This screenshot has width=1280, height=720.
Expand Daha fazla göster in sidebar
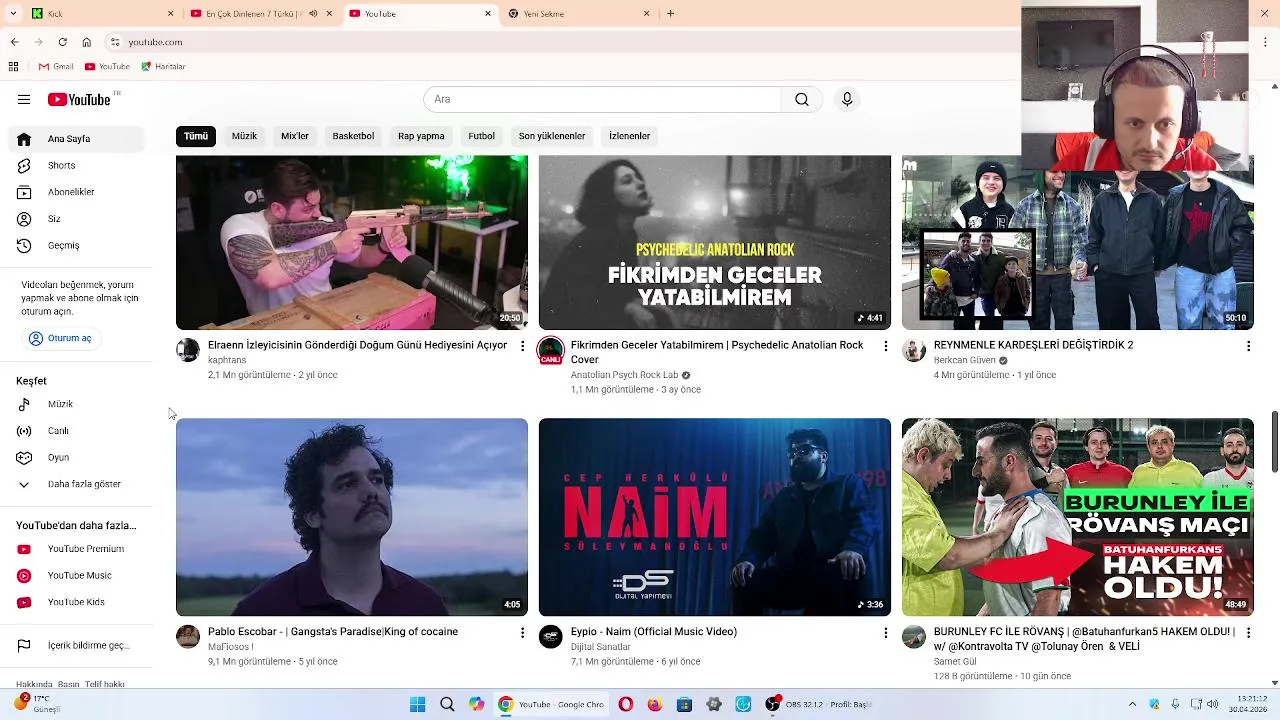[77, 484]
